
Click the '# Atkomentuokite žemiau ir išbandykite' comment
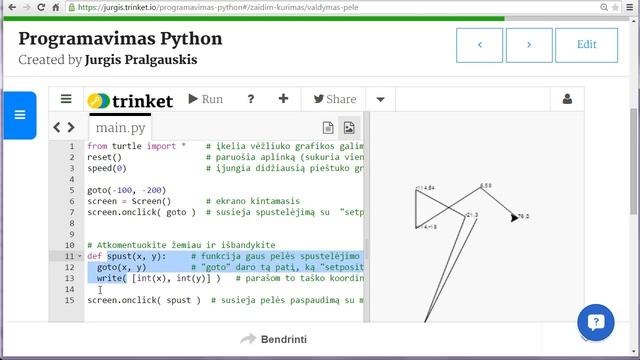181,245
